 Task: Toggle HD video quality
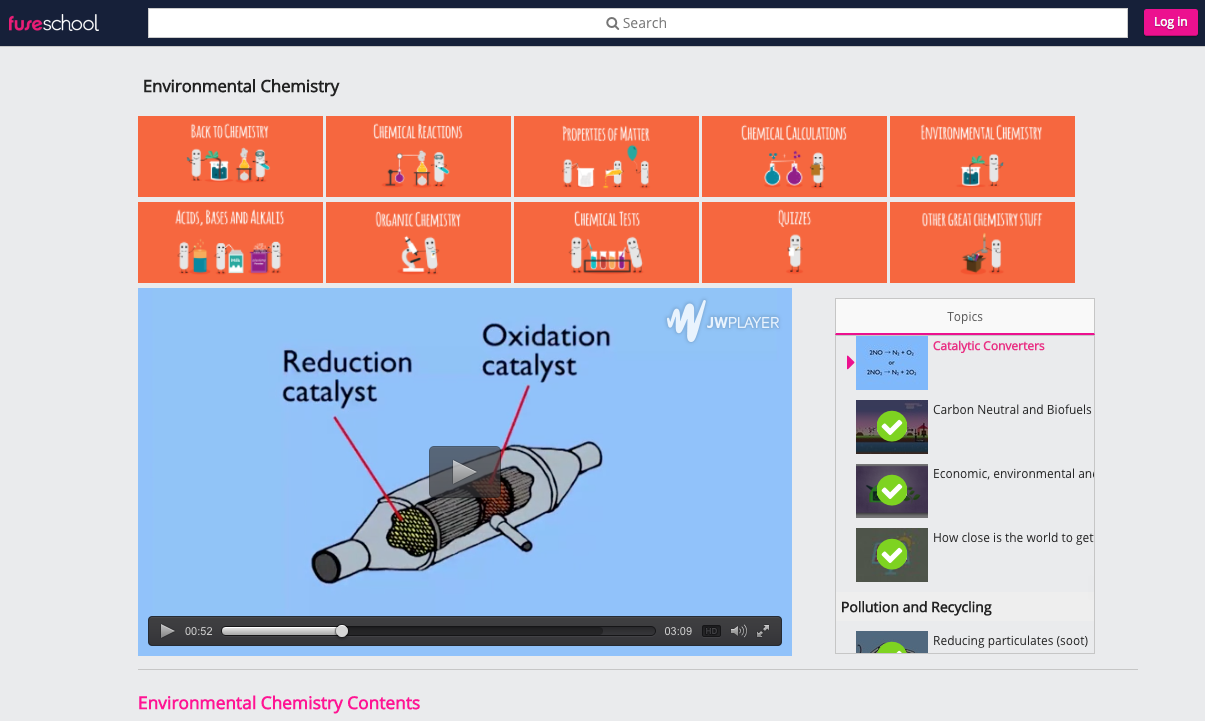coord(711,630)
